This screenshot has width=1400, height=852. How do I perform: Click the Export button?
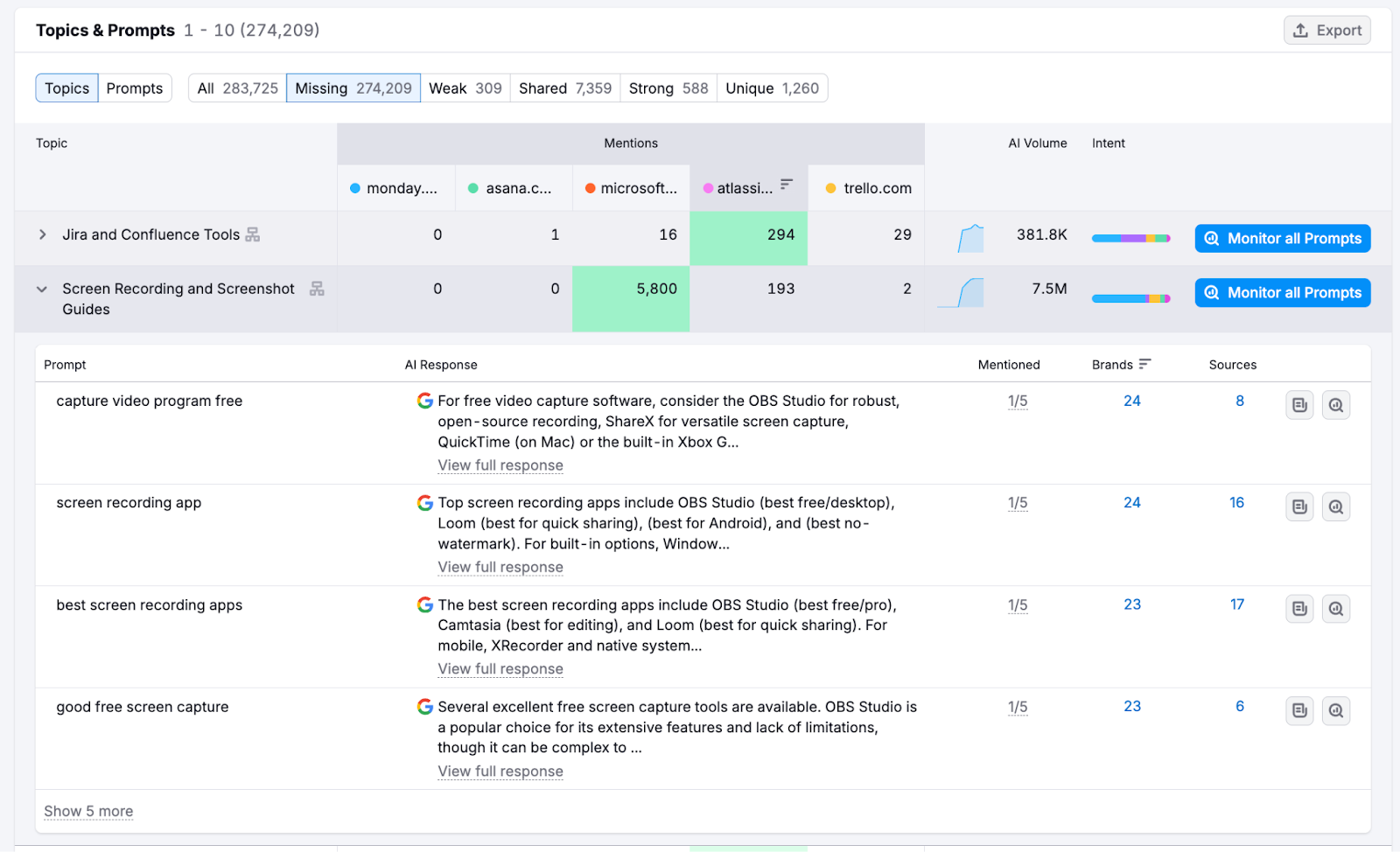tap(1326, 30)
